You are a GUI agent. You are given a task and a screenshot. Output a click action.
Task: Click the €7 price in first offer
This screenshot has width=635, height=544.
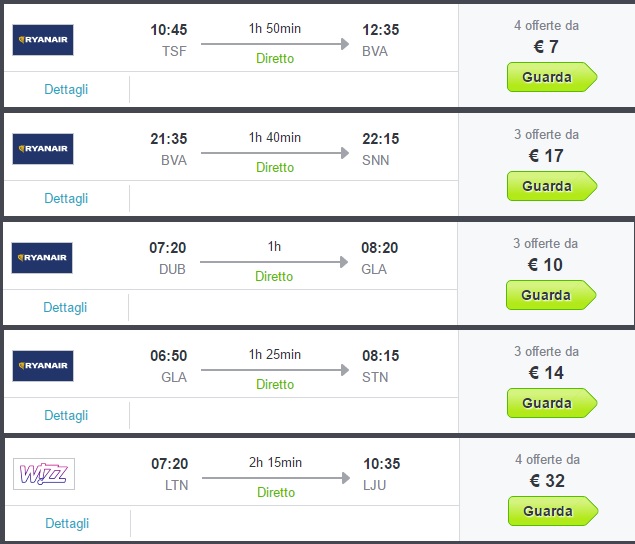point(544,47)
